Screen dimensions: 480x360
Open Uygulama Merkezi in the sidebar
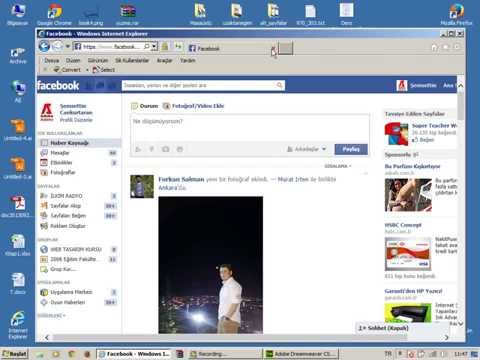[71, 292]
